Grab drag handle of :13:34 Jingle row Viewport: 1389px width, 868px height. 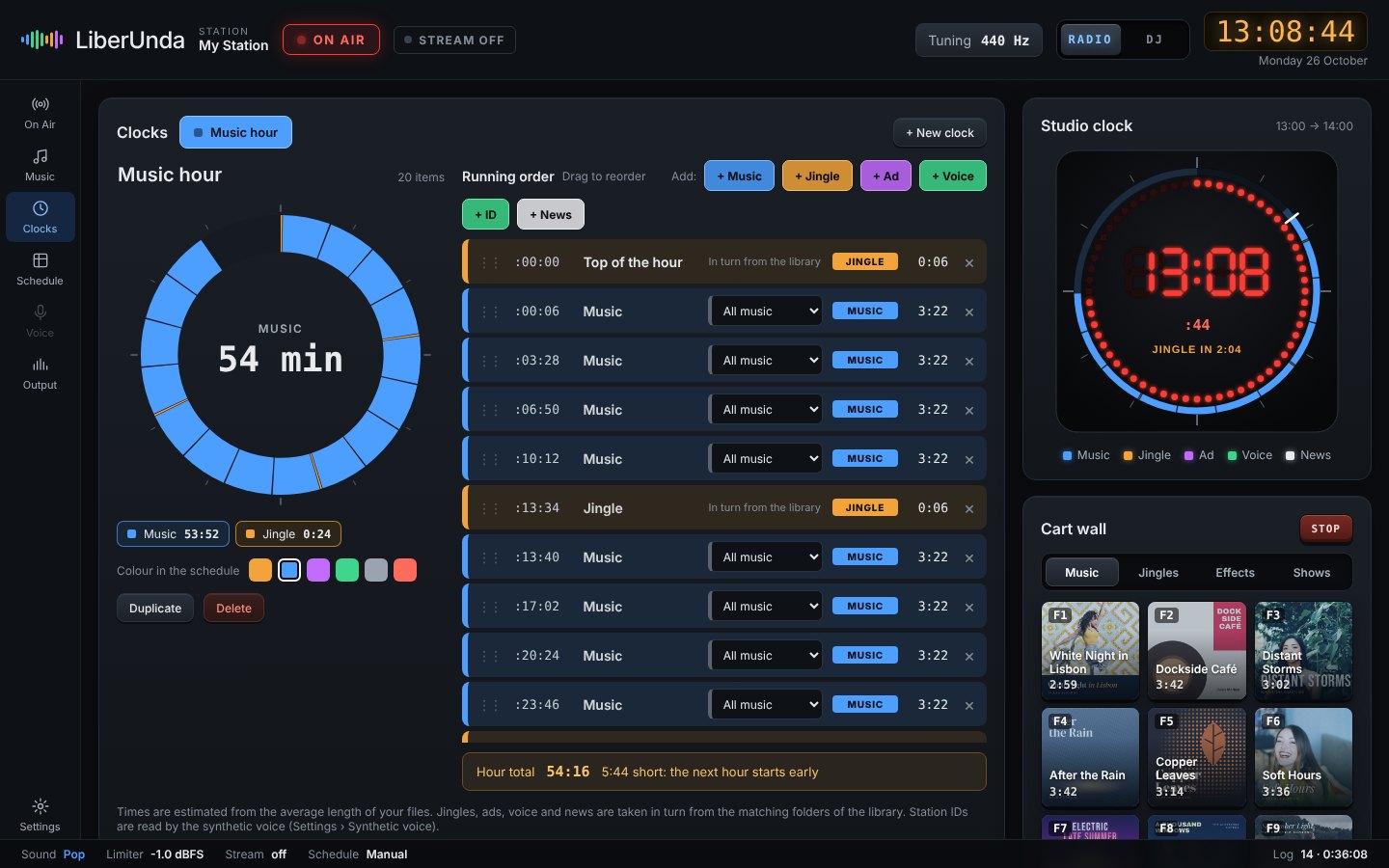(490, 508)
